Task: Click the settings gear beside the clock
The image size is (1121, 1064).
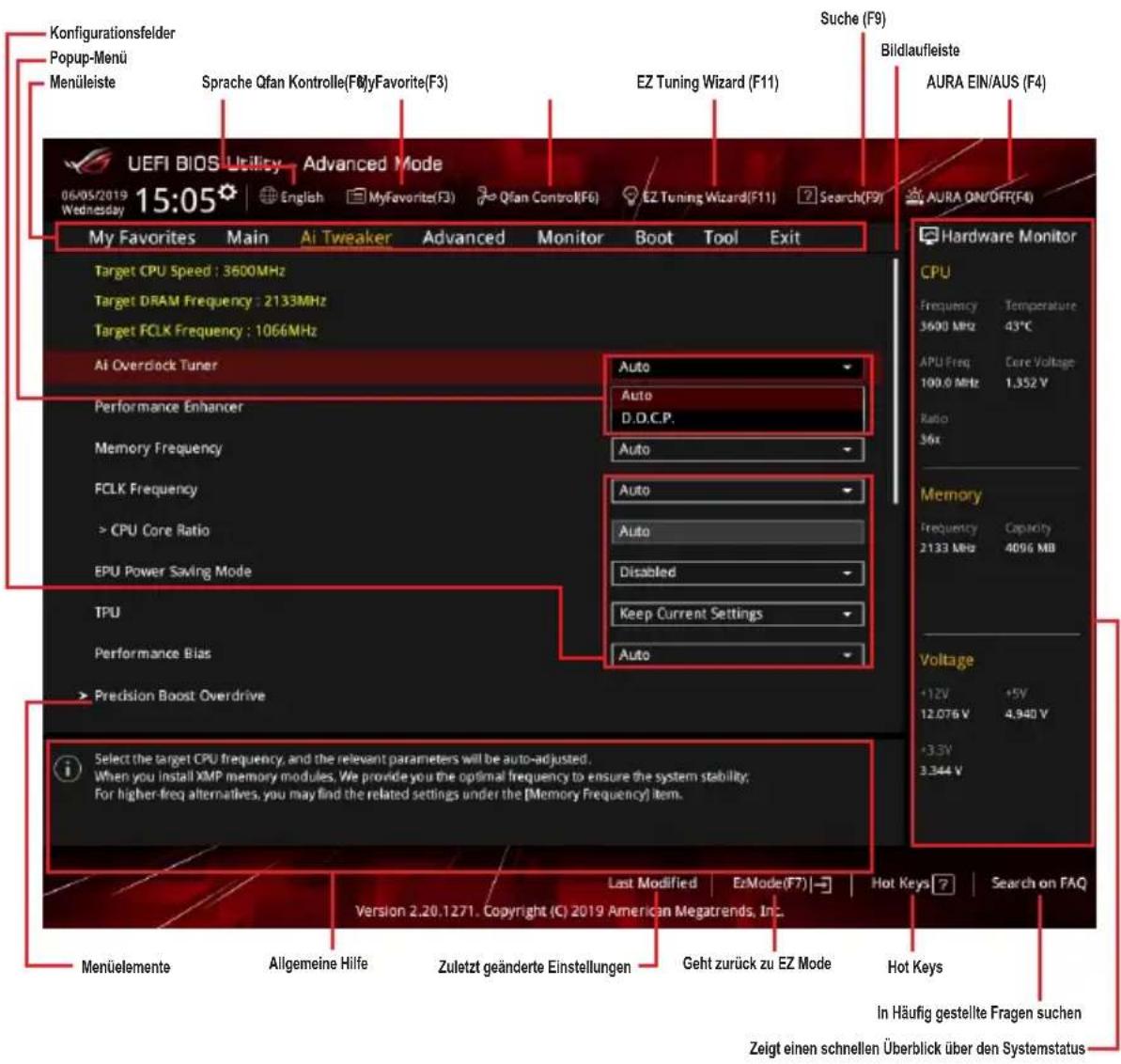Action: click(227, 191)
